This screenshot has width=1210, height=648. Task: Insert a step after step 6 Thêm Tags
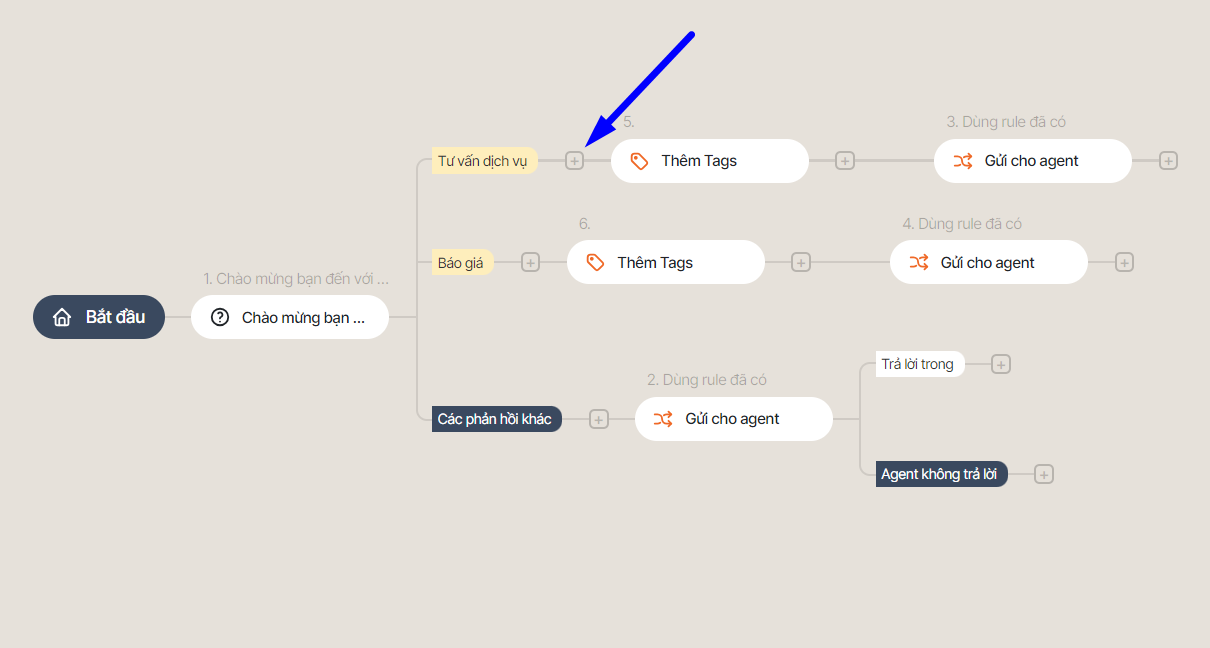801,262
